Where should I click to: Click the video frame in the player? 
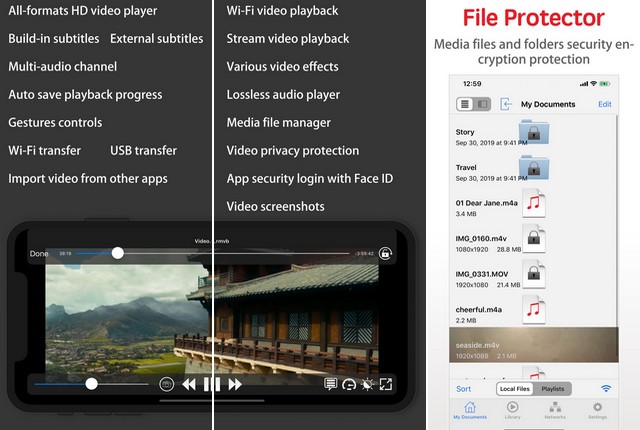[x=212, y=318]
